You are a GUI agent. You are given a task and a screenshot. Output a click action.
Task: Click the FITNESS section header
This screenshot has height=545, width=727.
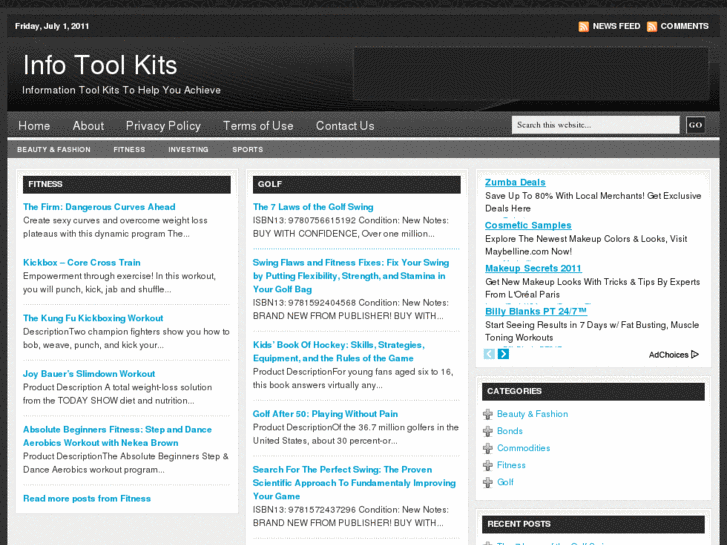tap(127, 184)
